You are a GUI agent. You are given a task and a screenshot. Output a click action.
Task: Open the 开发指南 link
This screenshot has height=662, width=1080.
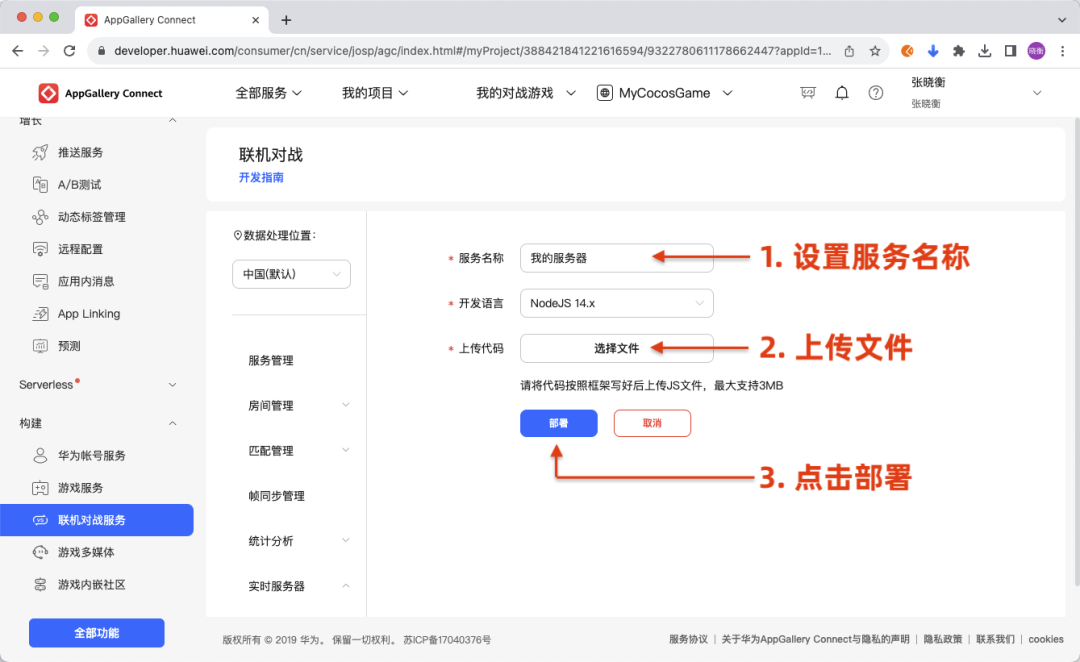point(261,178)
